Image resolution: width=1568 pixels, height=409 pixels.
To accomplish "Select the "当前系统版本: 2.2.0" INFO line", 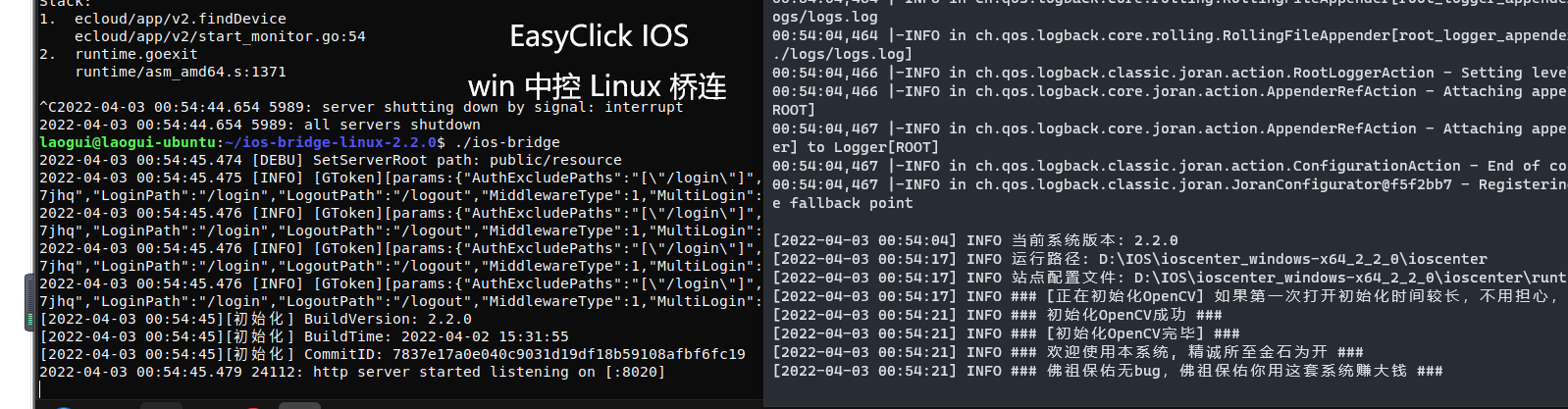I will (975, 240).
